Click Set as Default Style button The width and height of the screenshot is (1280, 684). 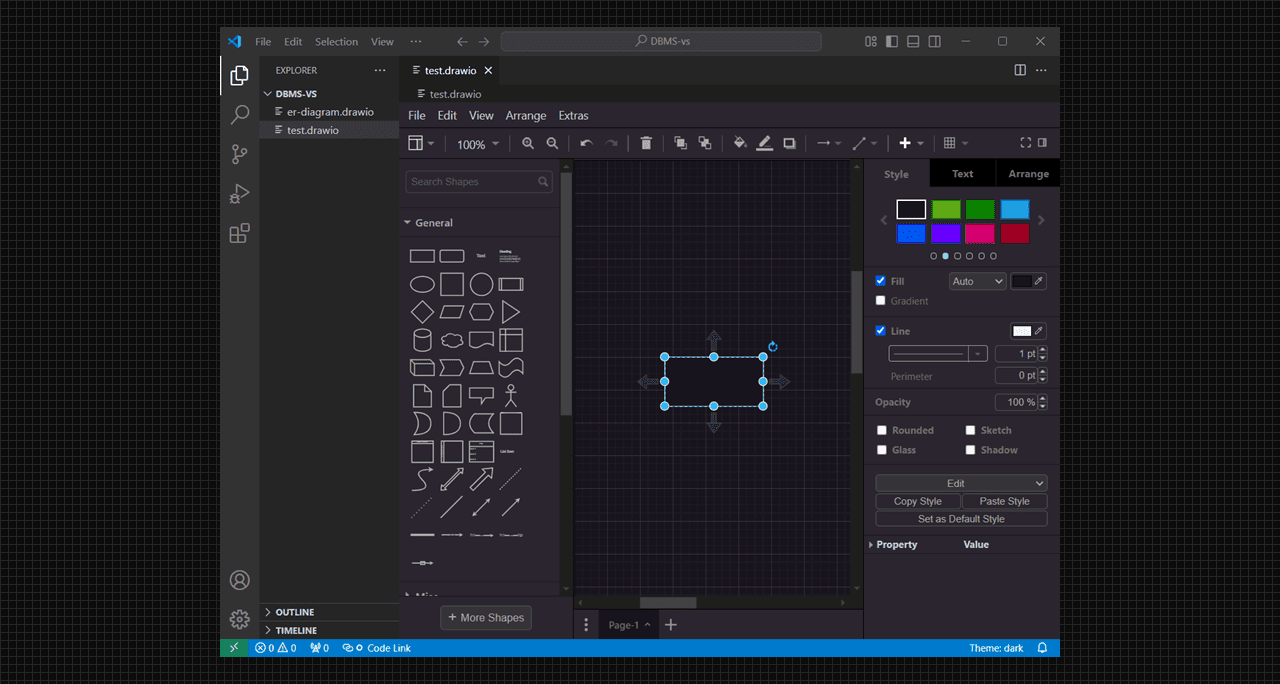(x=961, y=519)
